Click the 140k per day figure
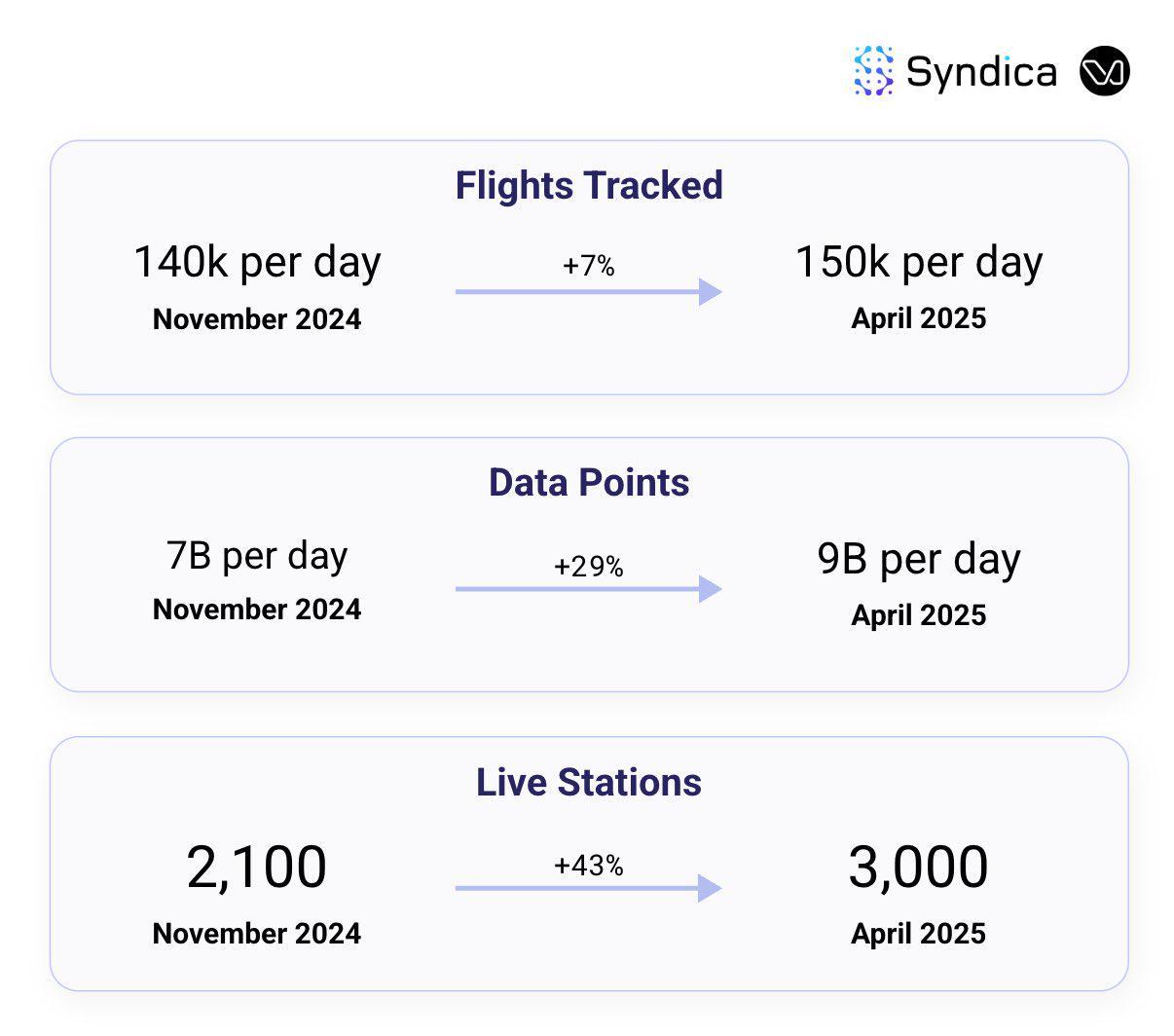Screen dimensions: 1174x1036 point(257,263)
